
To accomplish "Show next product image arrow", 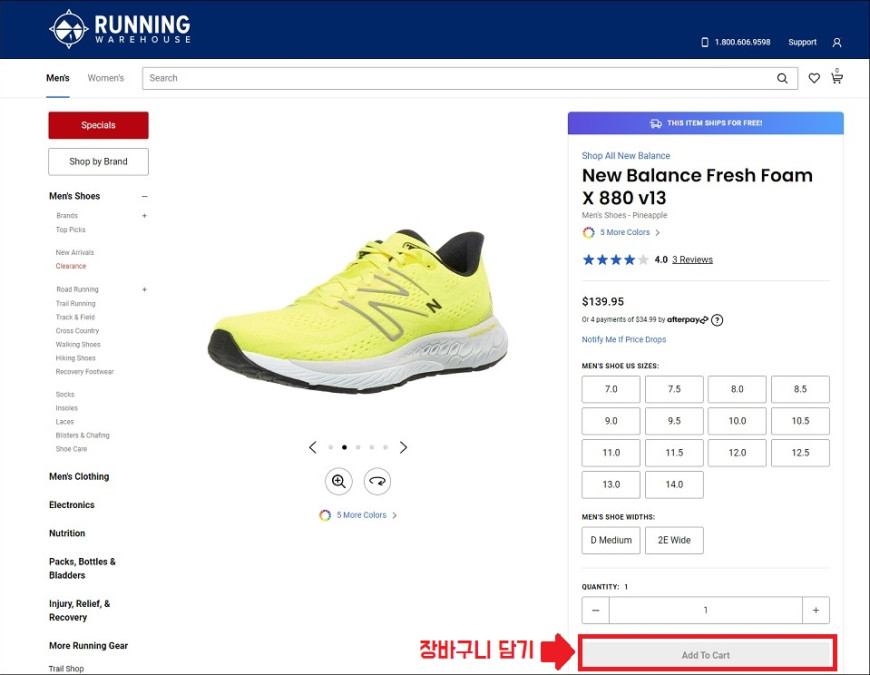I will click(403, 447).
